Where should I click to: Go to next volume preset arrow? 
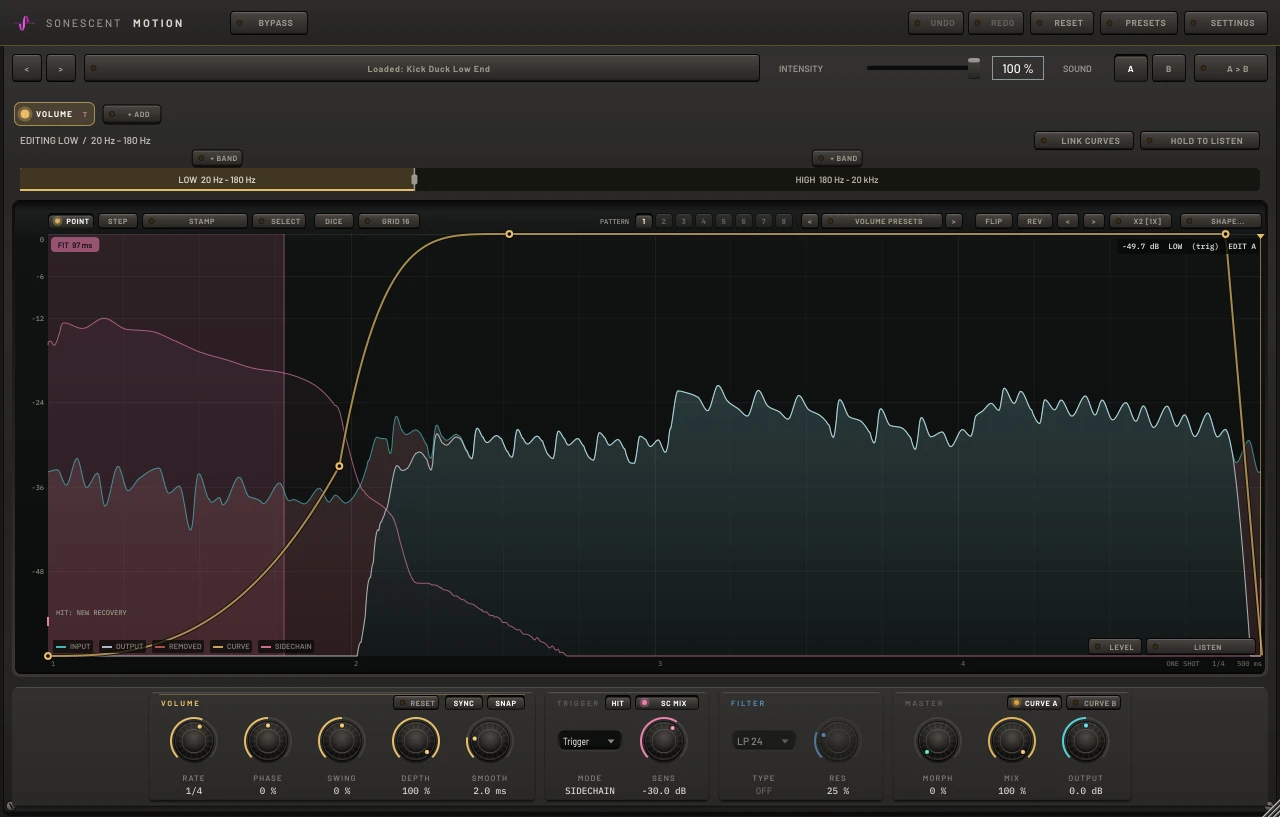point(954,221)
